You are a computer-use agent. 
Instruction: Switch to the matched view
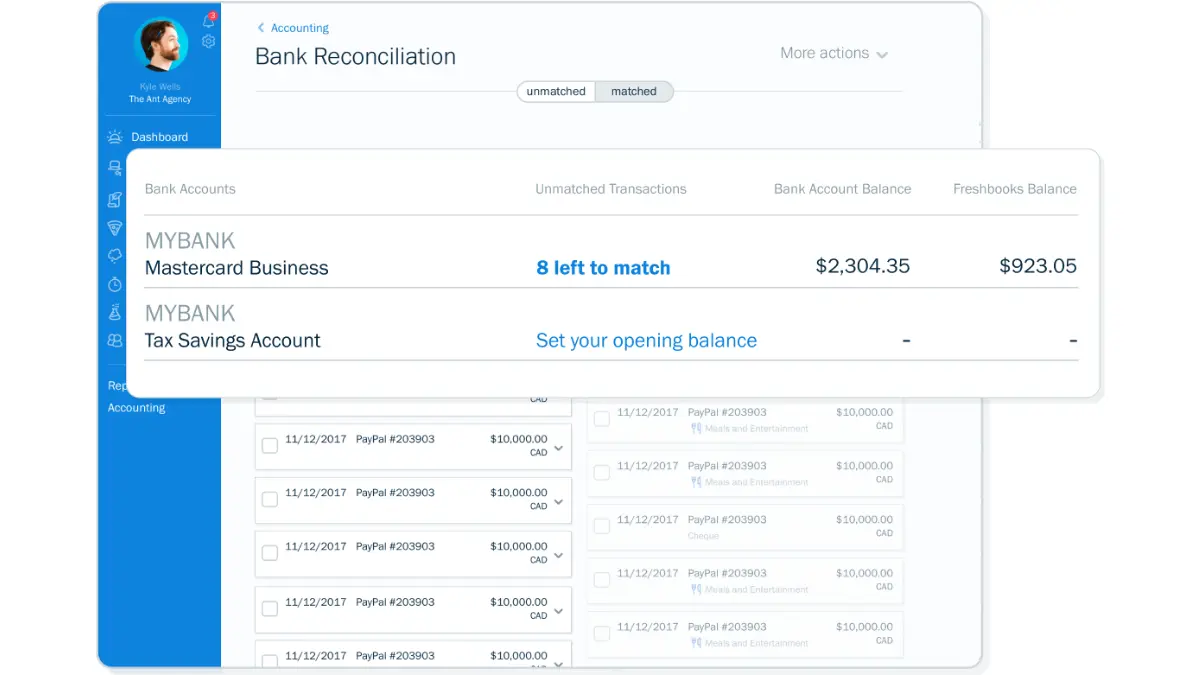[x=634, y=91]
